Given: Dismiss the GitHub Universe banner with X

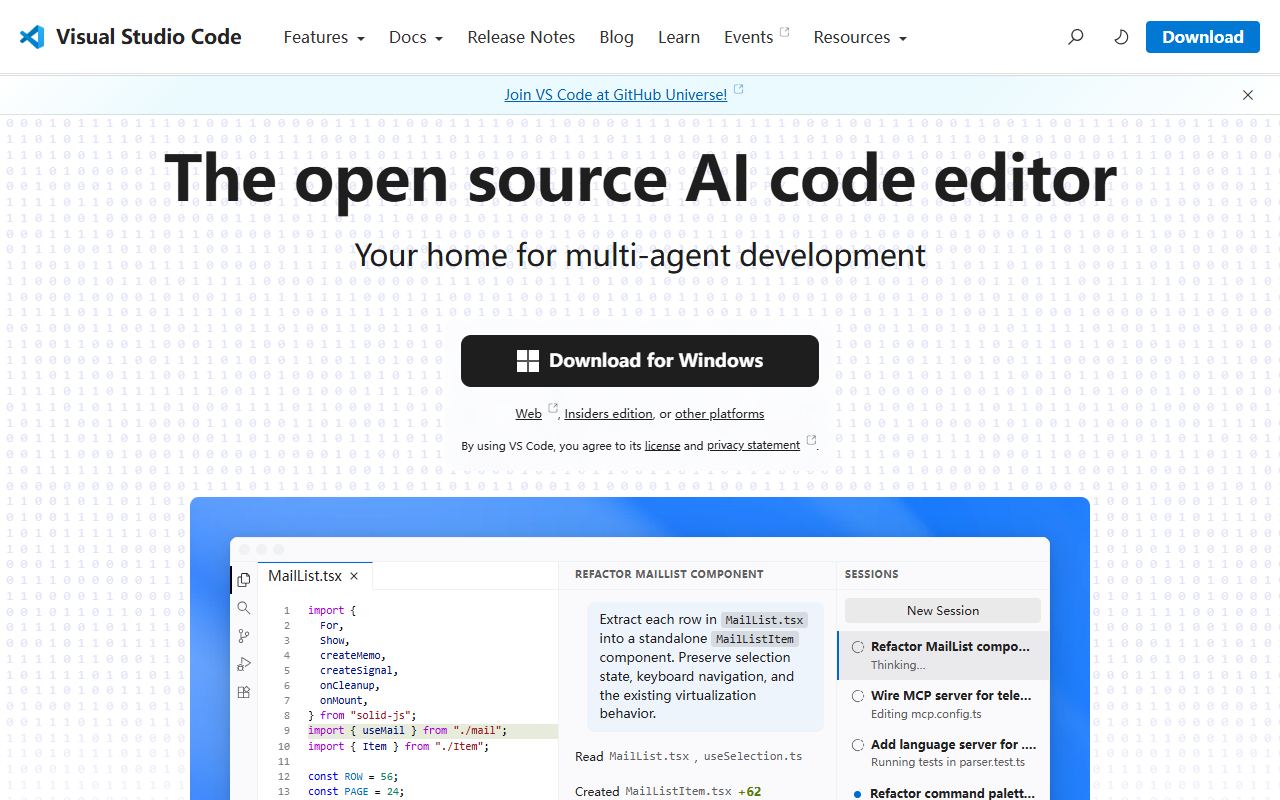Looking at the screenshot, I should click(1248, 95).
